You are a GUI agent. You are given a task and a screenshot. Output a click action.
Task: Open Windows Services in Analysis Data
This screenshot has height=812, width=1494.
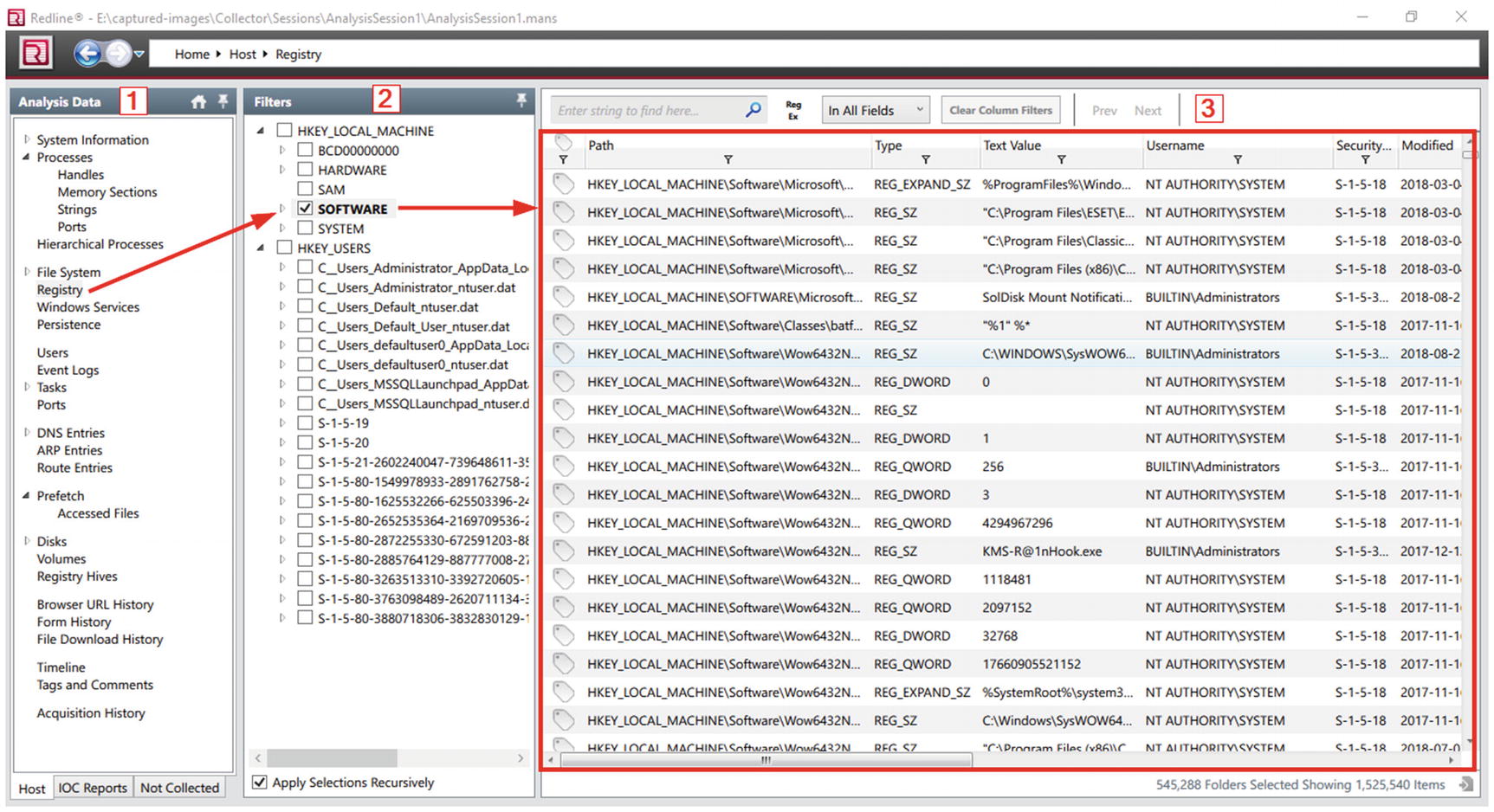pos(87,306)
